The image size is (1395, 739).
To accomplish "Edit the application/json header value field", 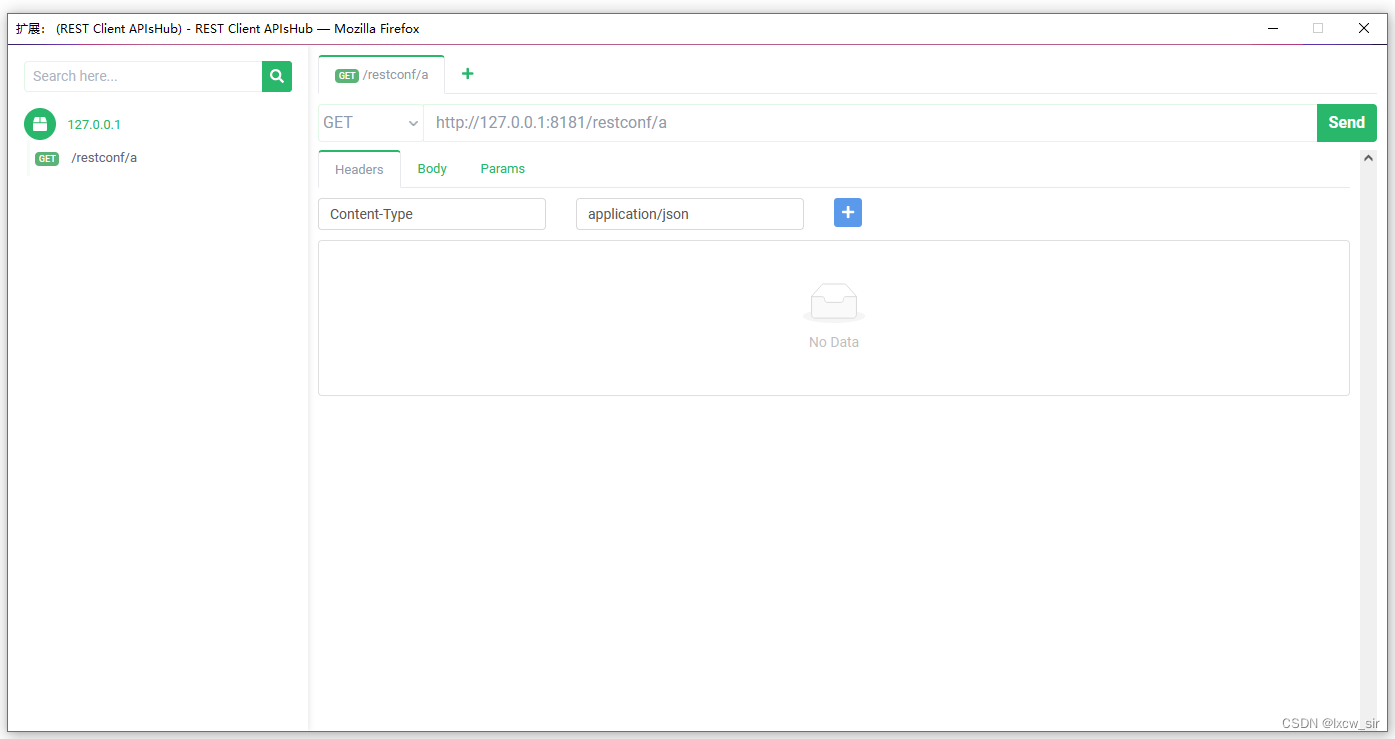I will tap(690, 214).
